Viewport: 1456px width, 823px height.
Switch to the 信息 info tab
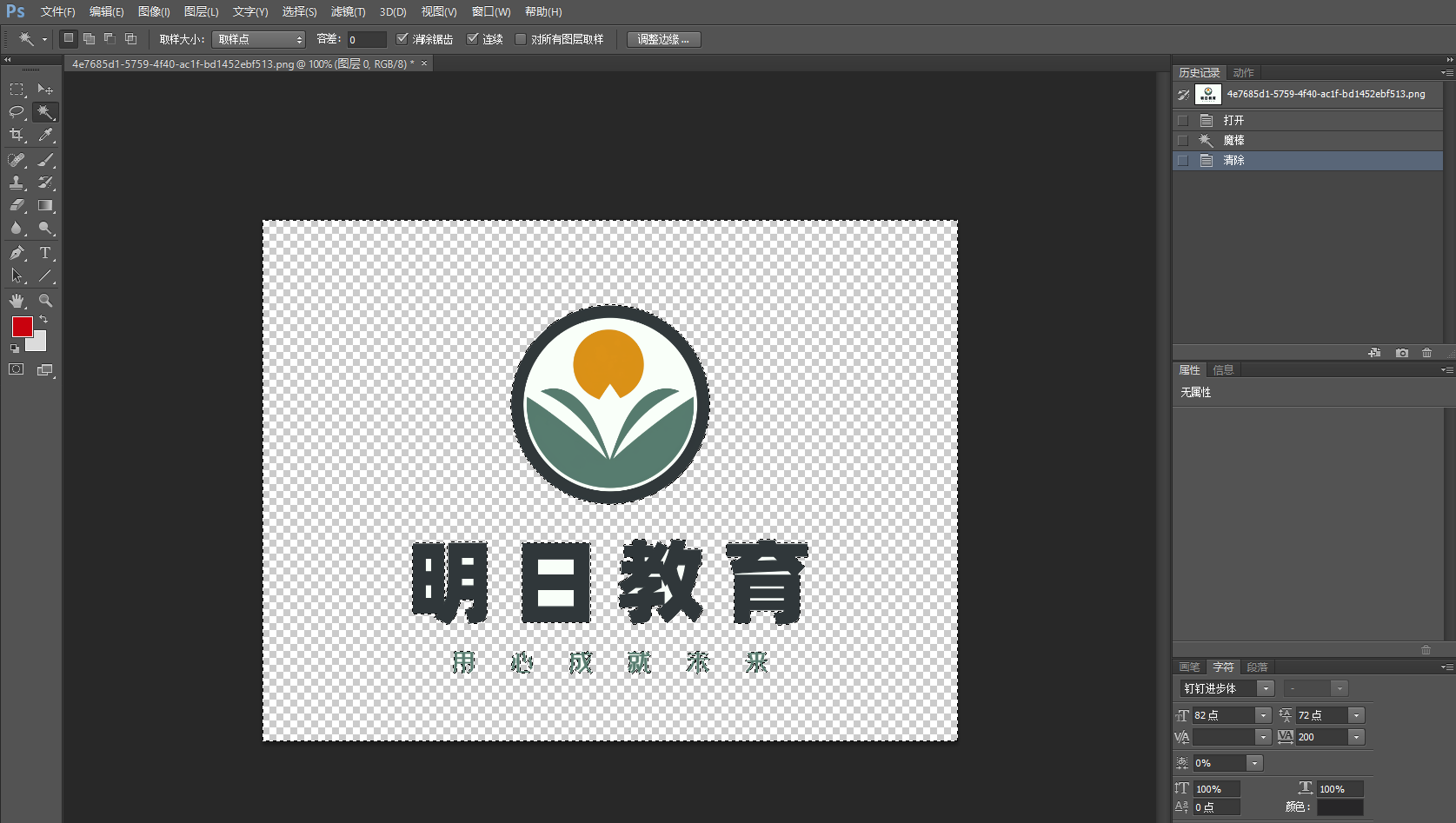(x=1223, y=370)
